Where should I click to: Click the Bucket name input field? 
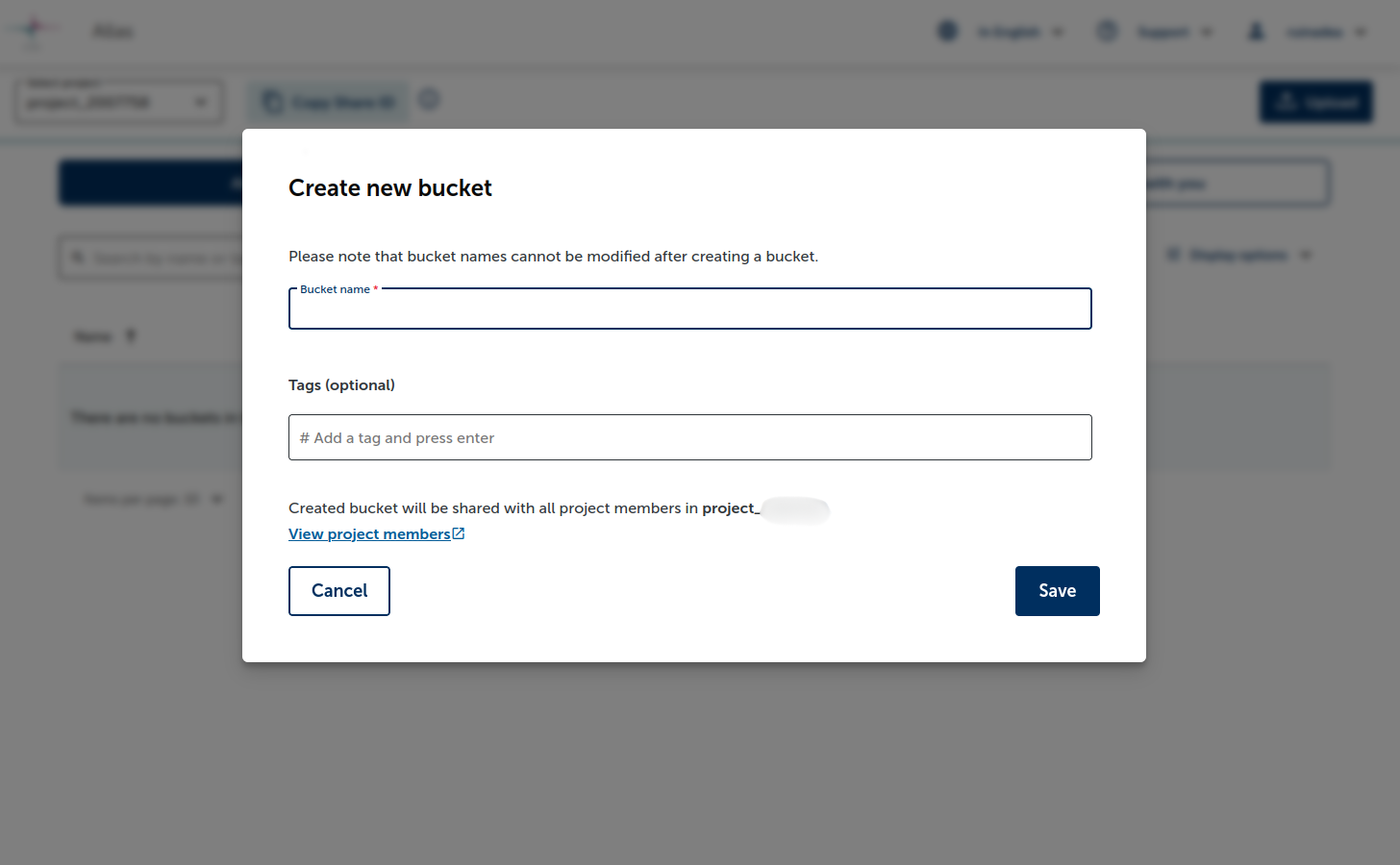[689, 309]
